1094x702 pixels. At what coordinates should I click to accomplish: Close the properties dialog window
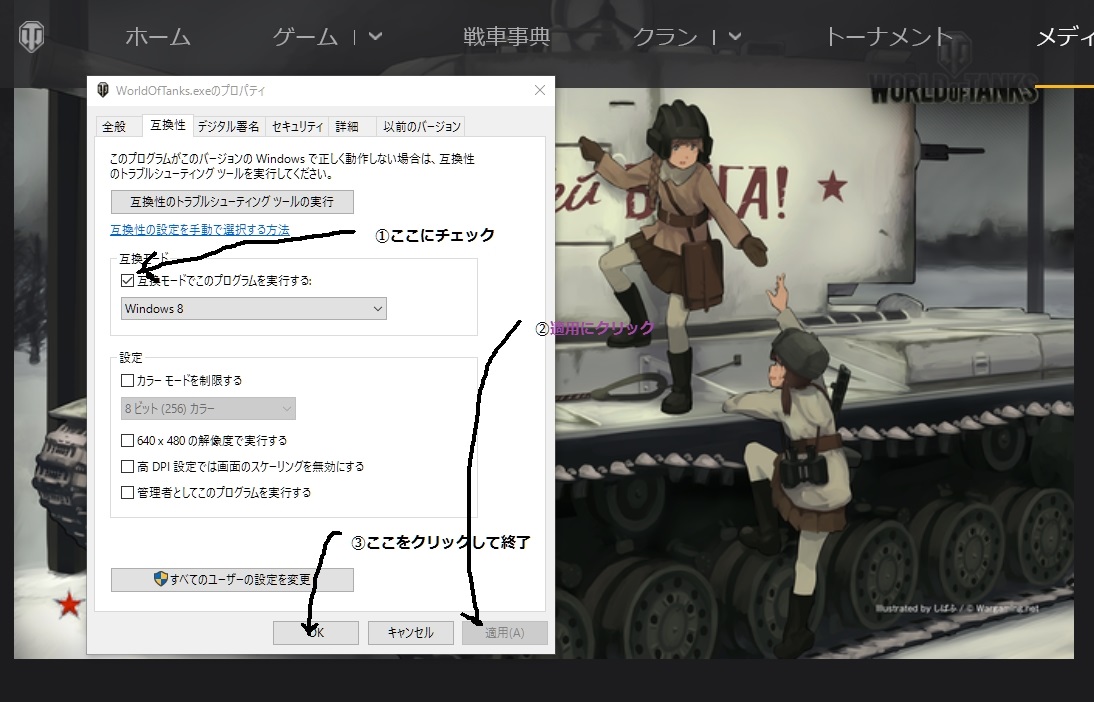(540, 90)
